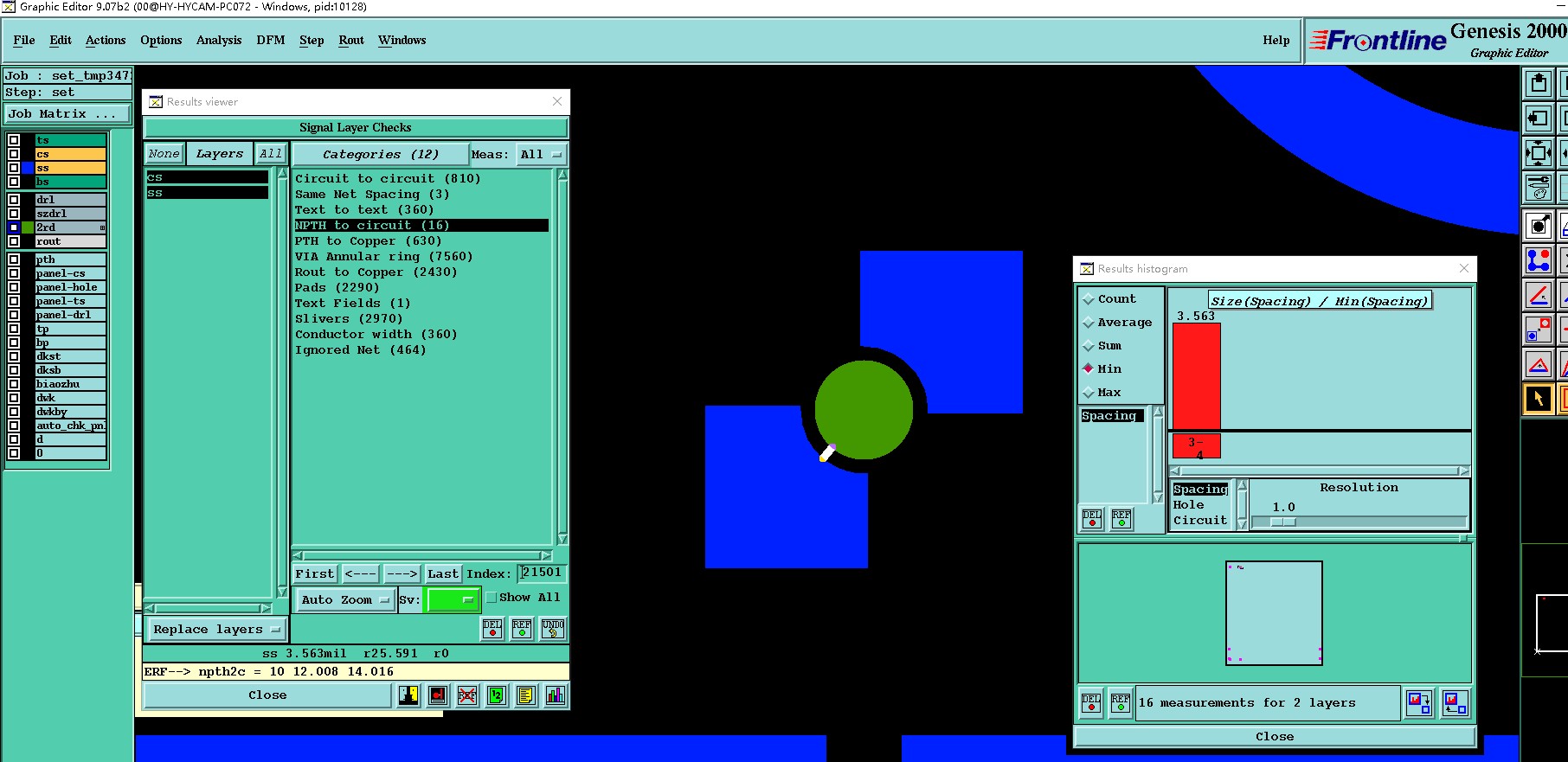Open the green Sv color dropdown
1568x762 pixels.
tap(452, 599)
